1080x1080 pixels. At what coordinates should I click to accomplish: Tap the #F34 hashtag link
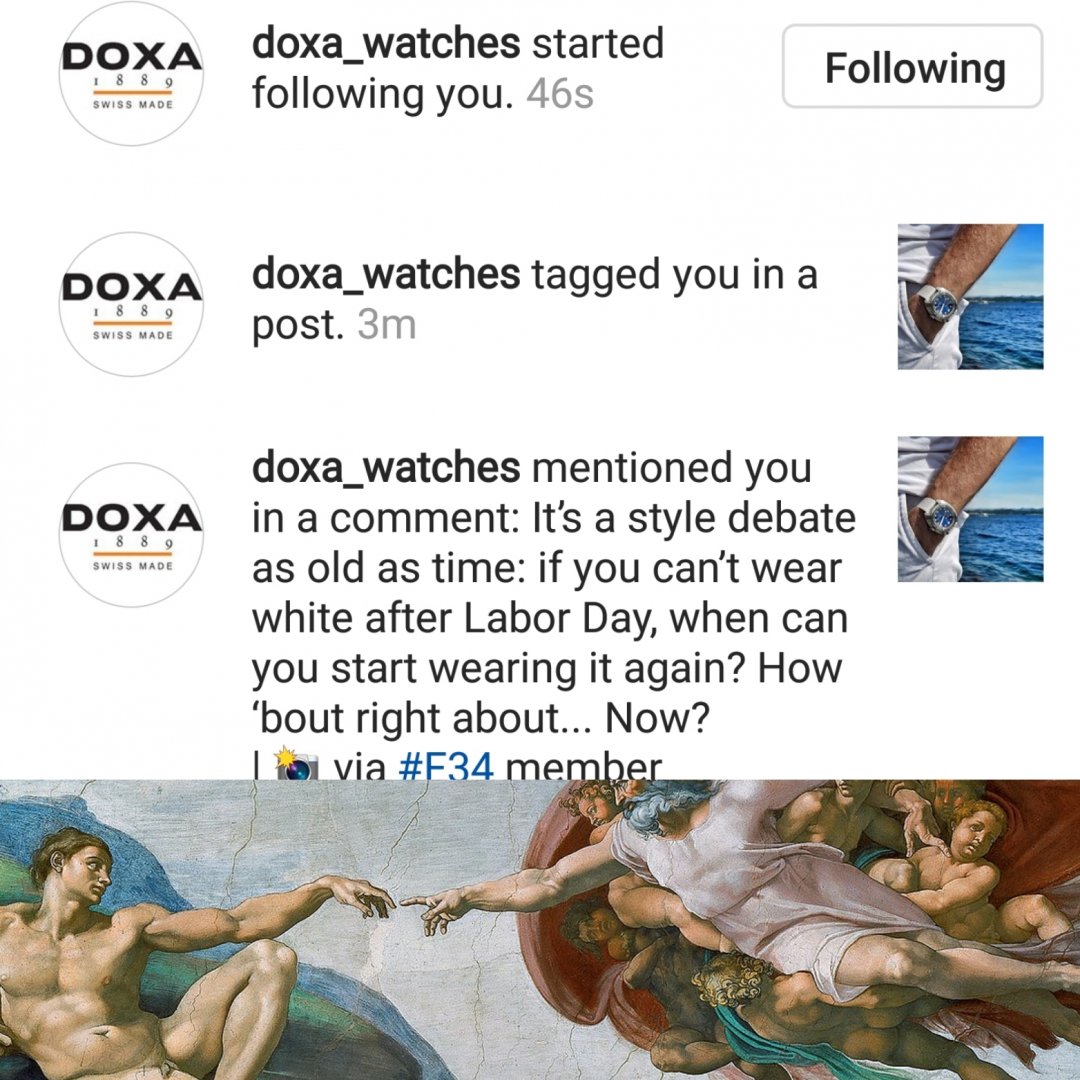[446, 766]
